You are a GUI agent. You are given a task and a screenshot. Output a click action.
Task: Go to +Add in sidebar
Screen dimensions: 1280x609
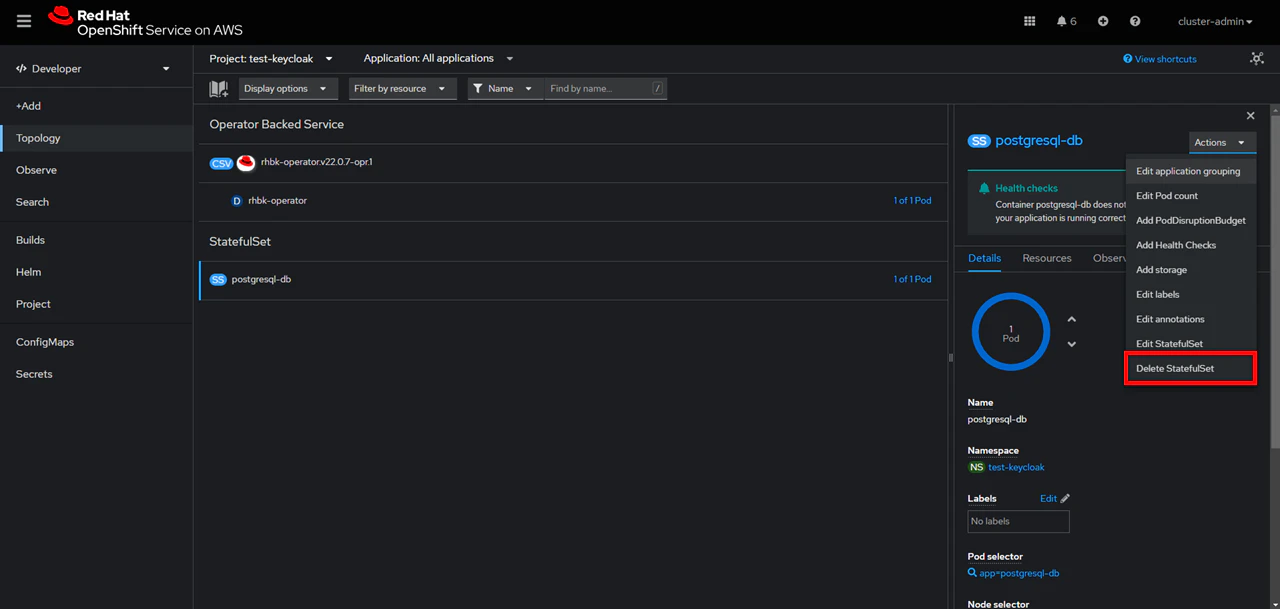pos(96,106)
